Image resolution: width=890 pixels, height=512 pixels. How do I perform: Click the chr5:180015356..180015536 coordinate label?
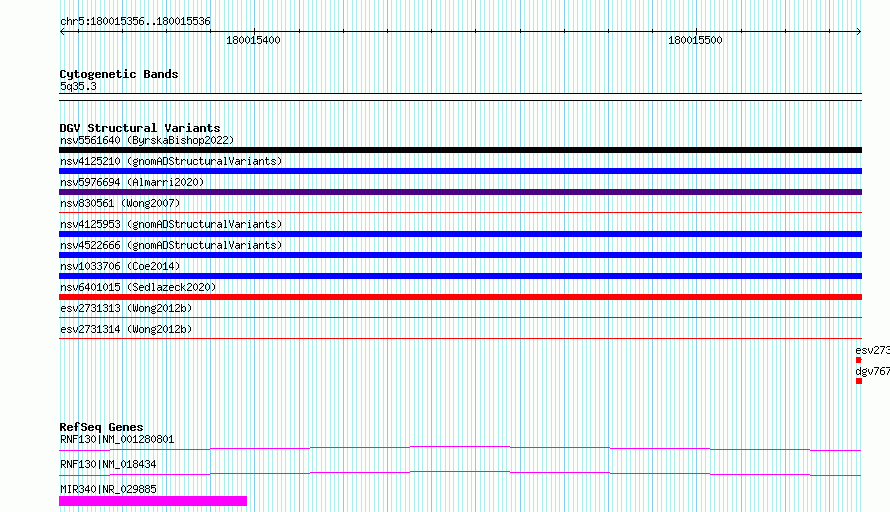click(x=135, y=21)
